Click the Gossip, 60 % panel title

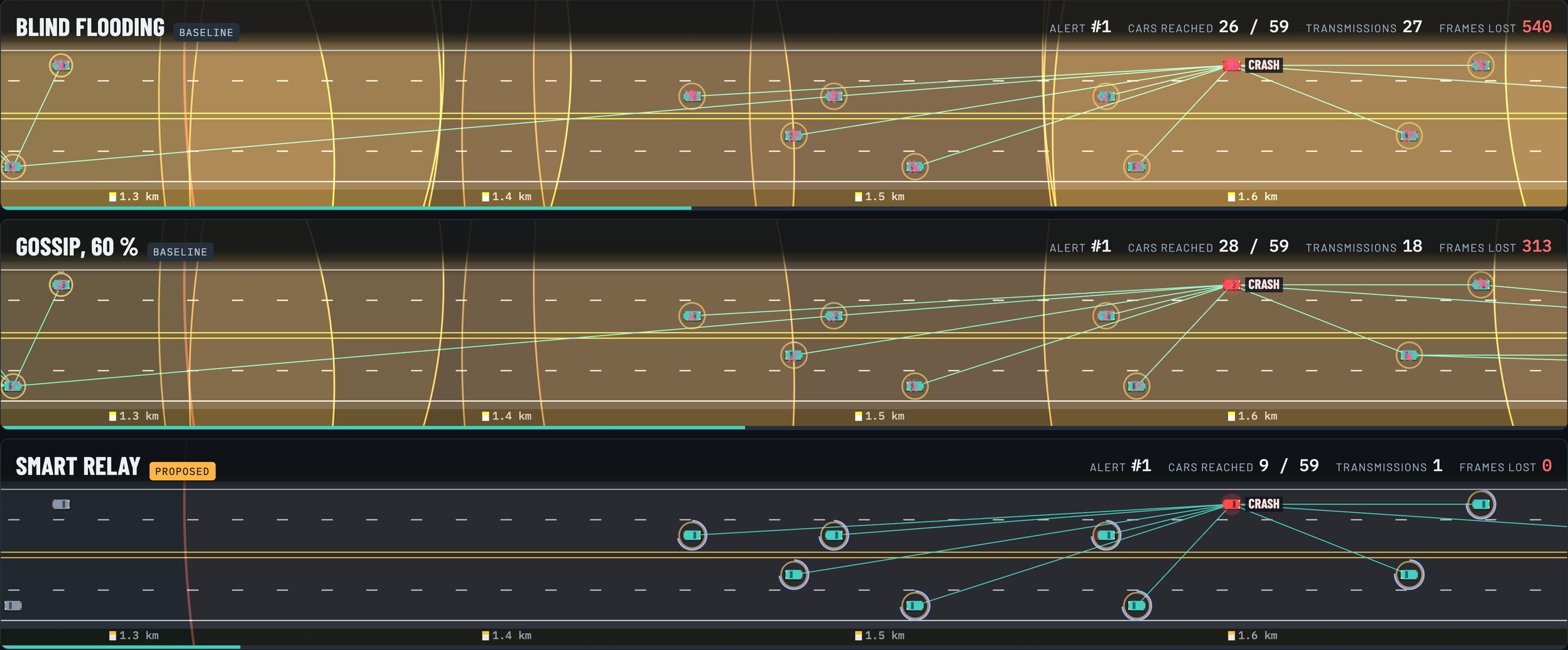coord(77,247)
